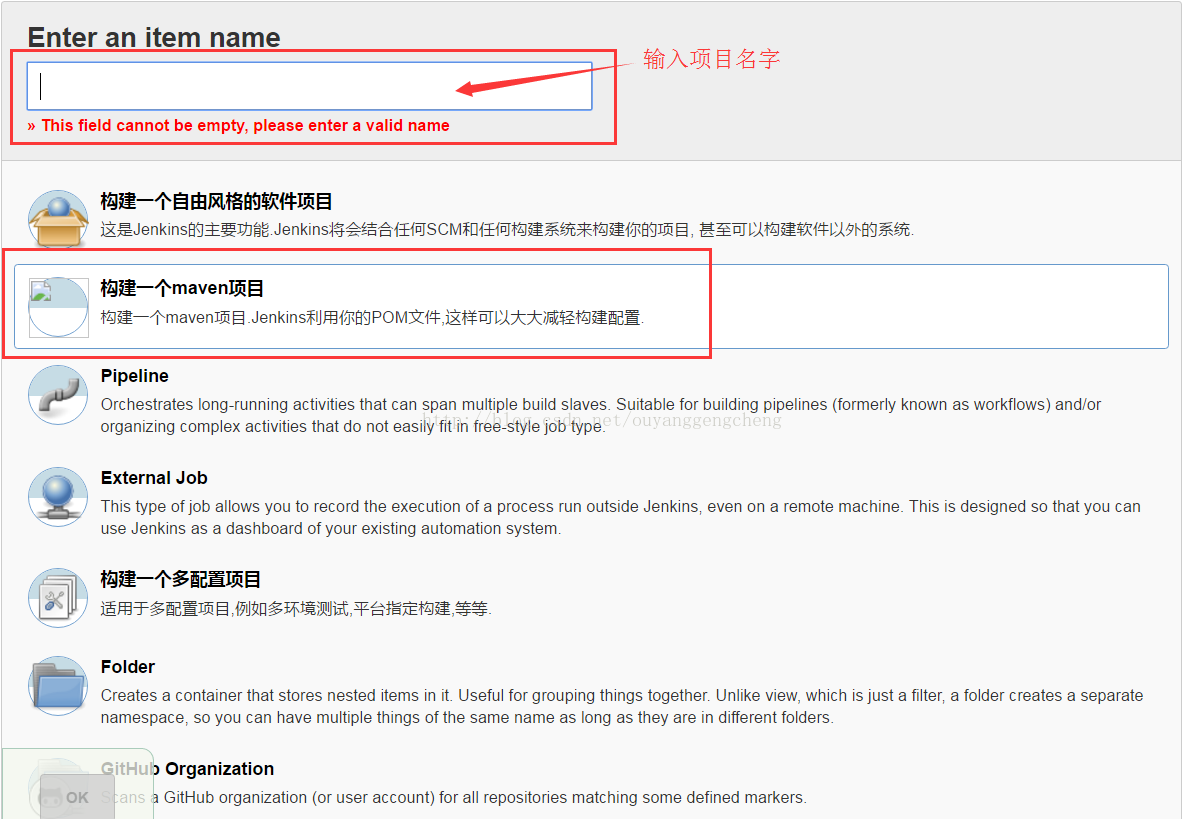The width and height of the screenshot is (1185, 819).
Task: Choose the Pipeline item type title
Action: click(135, 376)
